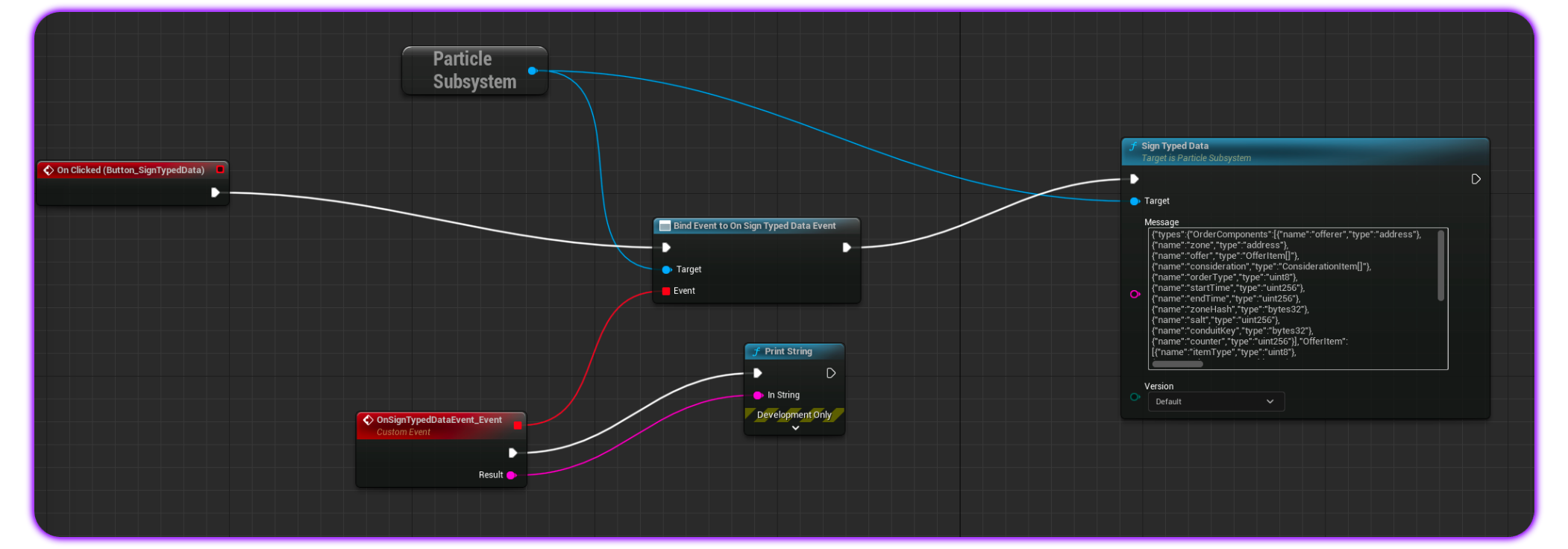Image resolution: width=1568 pixels, height=549 pixels.
Task: Open the Version Default dropdown
Action: tap(1216, 401)
